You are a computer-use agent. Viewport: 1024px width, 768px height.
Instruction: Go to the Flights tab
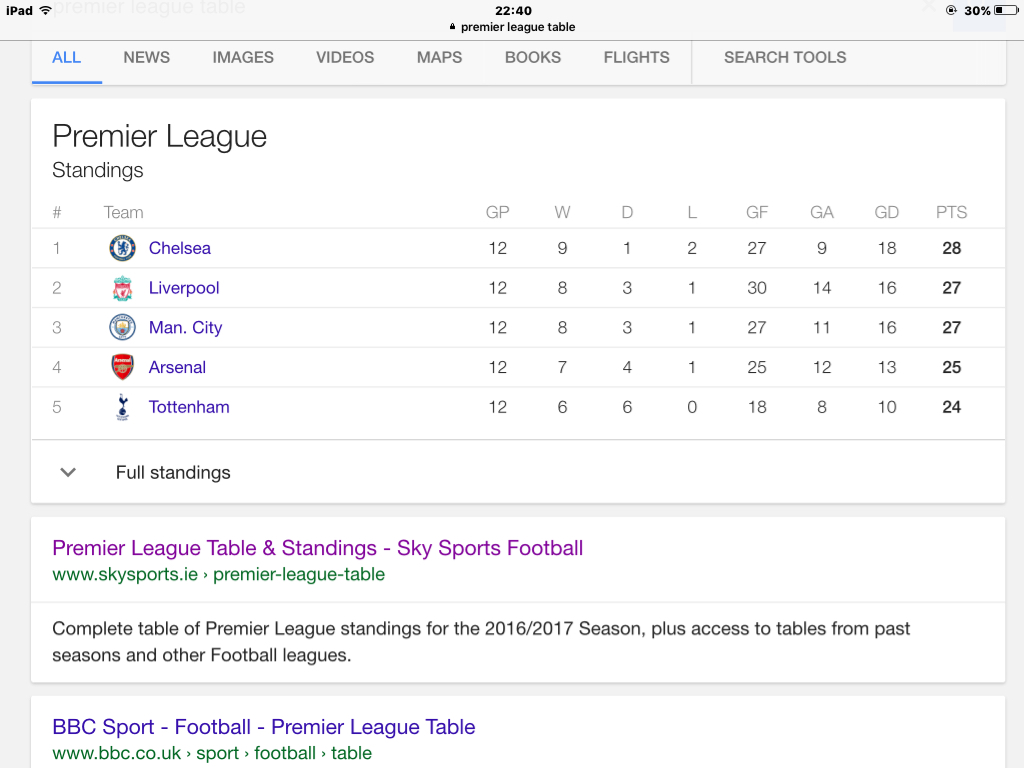click(636, 57)
